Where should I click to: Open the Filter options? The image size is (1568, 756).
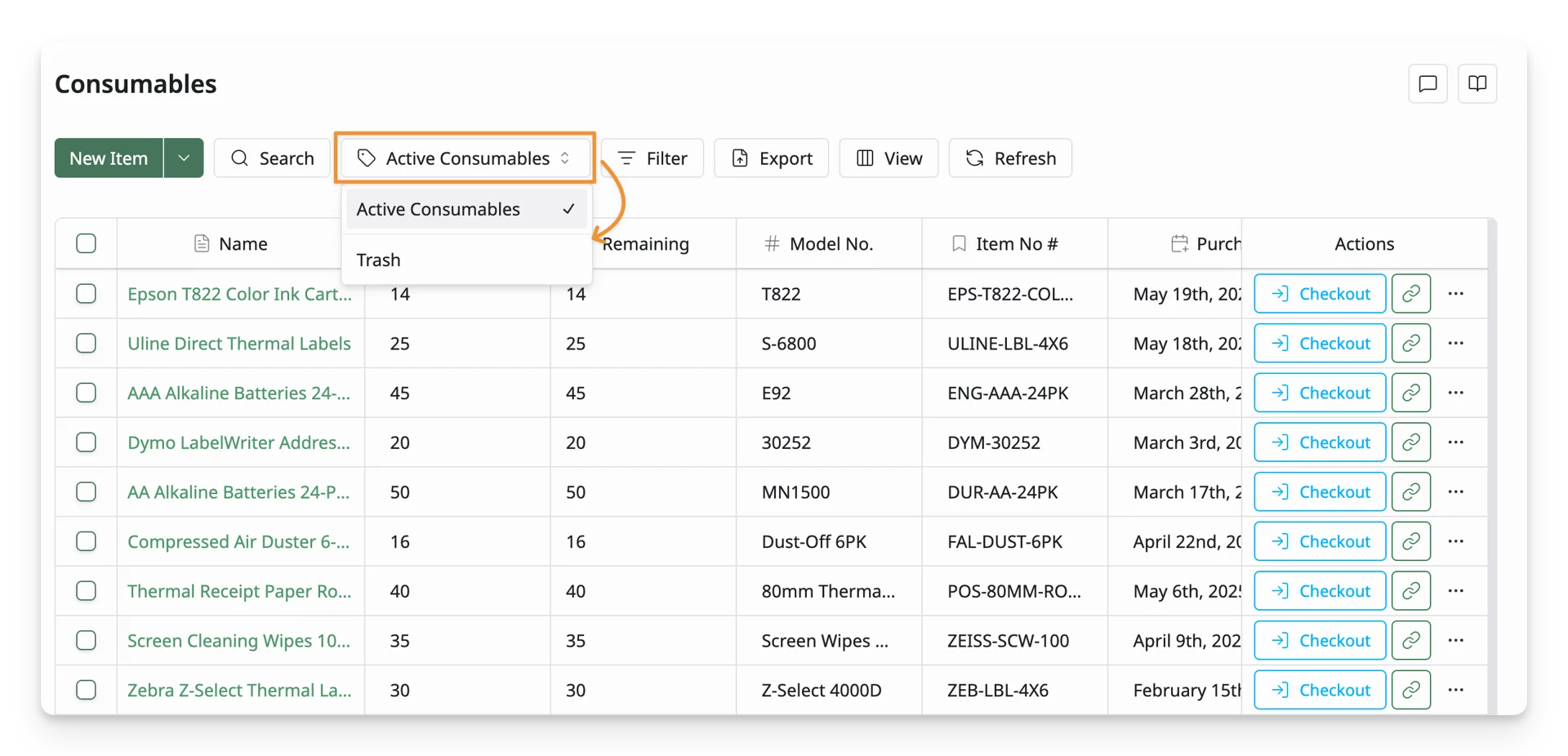click(x=653, y=158)
